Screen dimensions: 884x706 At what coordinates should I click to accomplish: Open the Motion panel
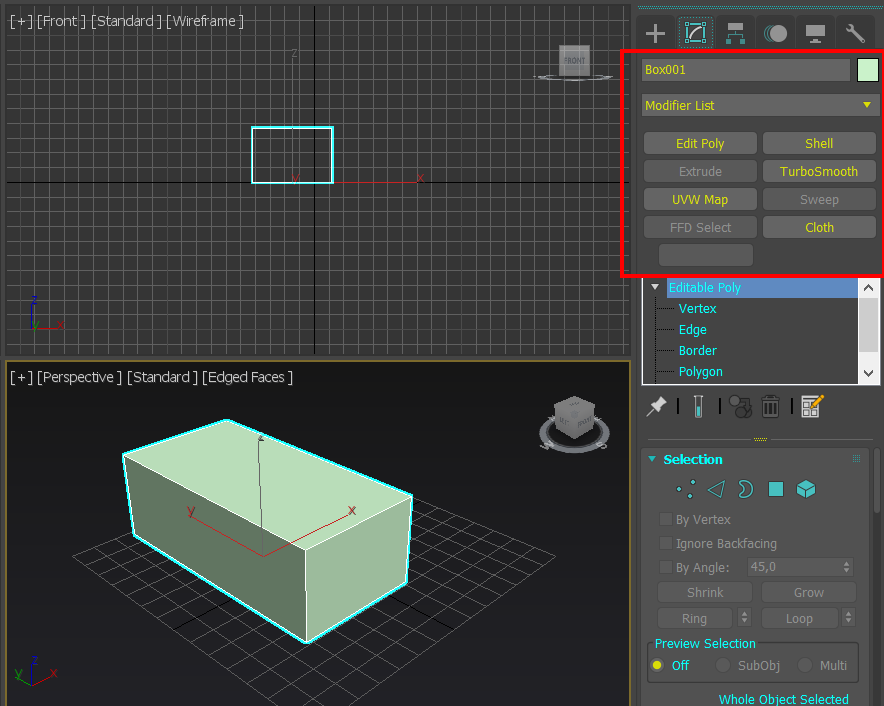[775, 32]
